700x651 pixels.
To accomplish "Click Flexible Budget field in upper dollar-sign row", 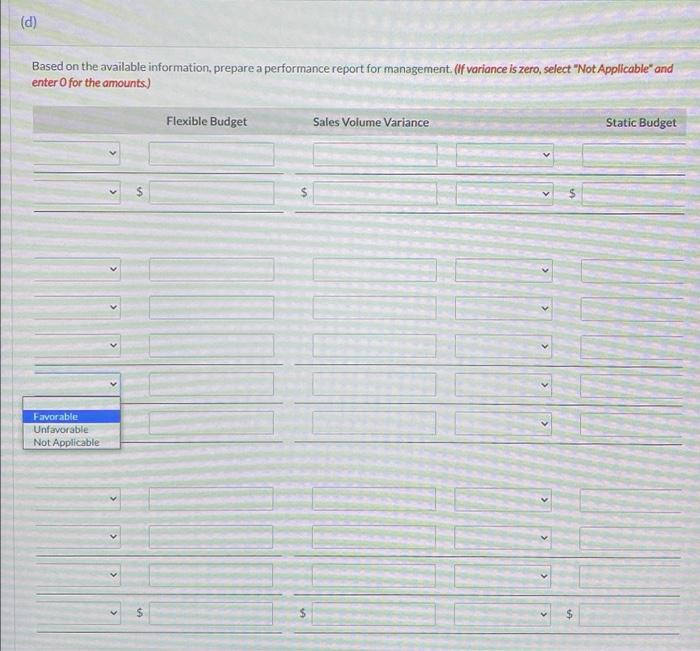I will (x=212, y=192).
